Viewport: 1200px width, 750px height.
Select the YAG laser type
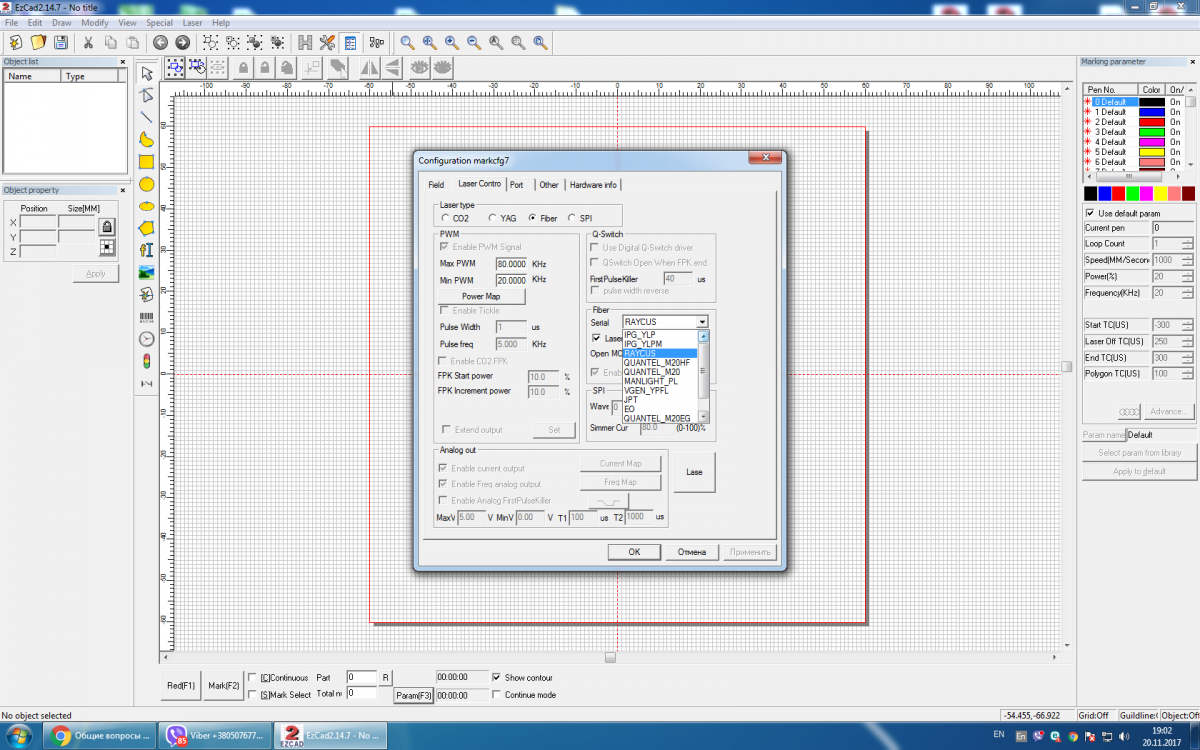493,218
